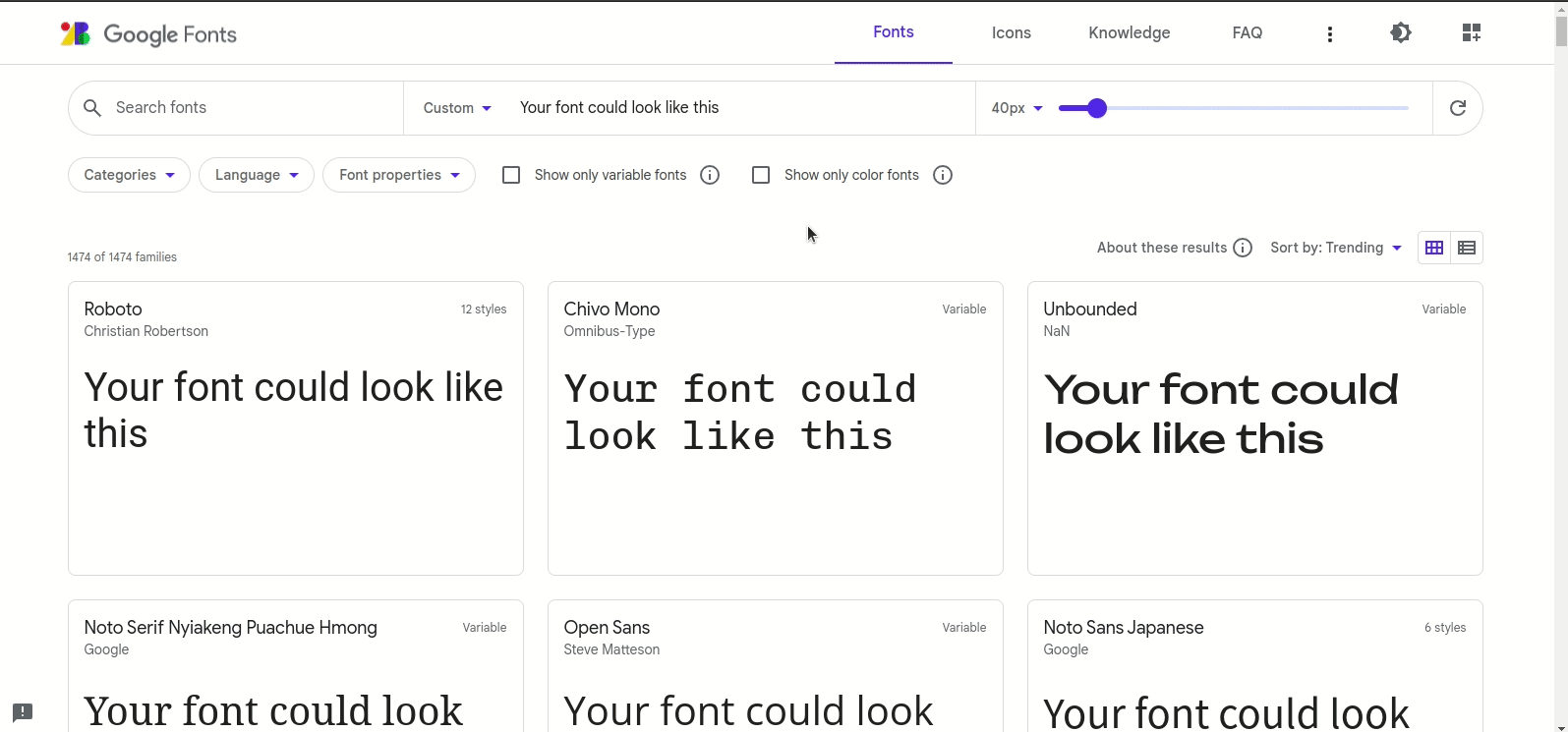Click the preview text input field

pyautogui.click(x=737, y=108)
